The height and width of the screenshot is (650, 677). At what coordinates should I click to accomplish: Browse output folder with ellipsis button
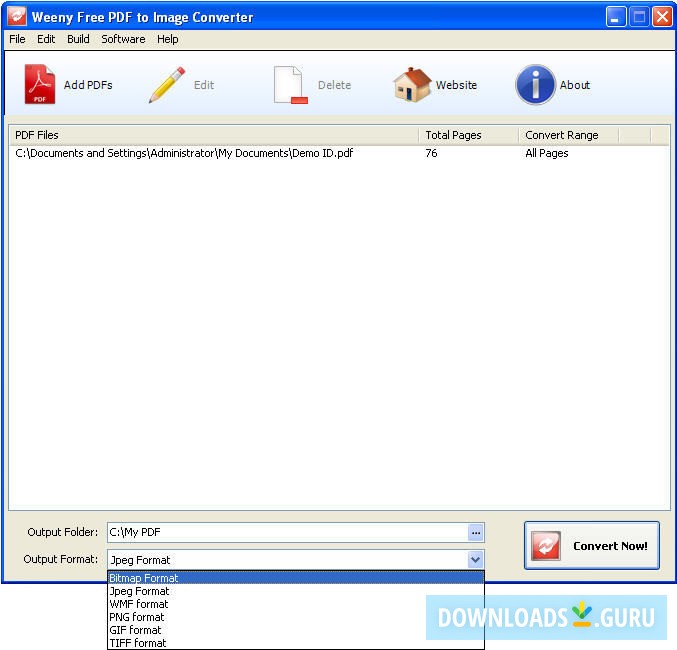(476, 533)
